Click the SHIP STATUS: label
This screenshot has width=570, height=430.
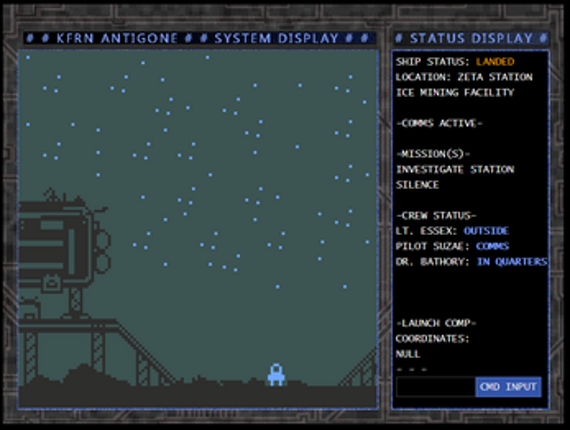(433, 62)
